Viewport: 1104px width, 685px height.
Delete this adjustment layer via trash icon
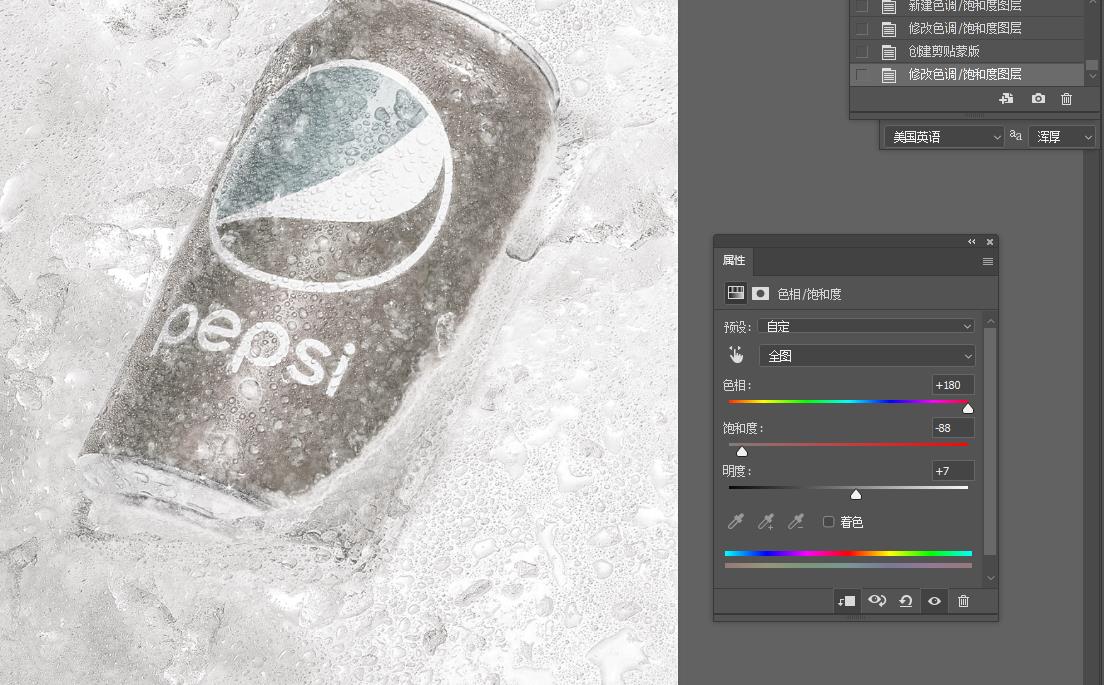point(963,601)
